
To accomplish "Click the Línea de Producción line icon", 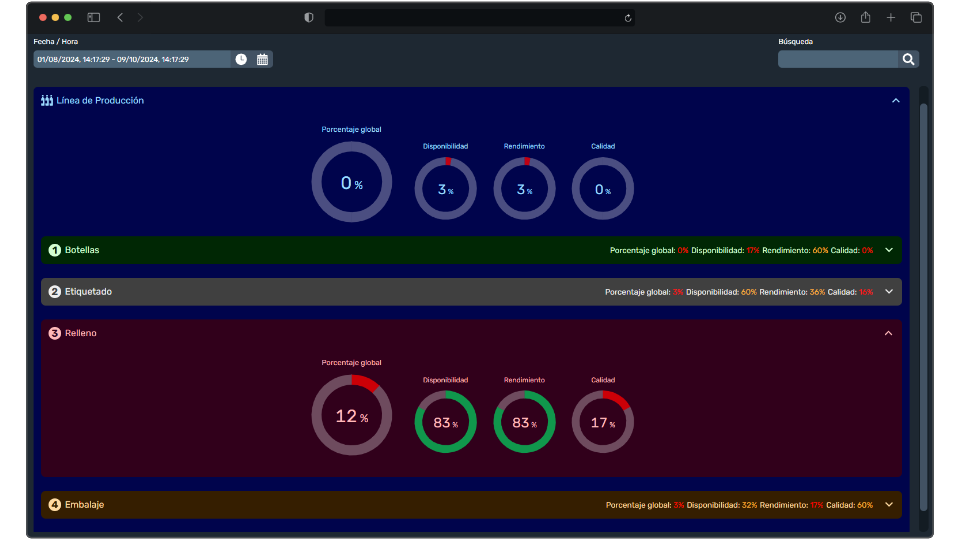I will [47, 101].
